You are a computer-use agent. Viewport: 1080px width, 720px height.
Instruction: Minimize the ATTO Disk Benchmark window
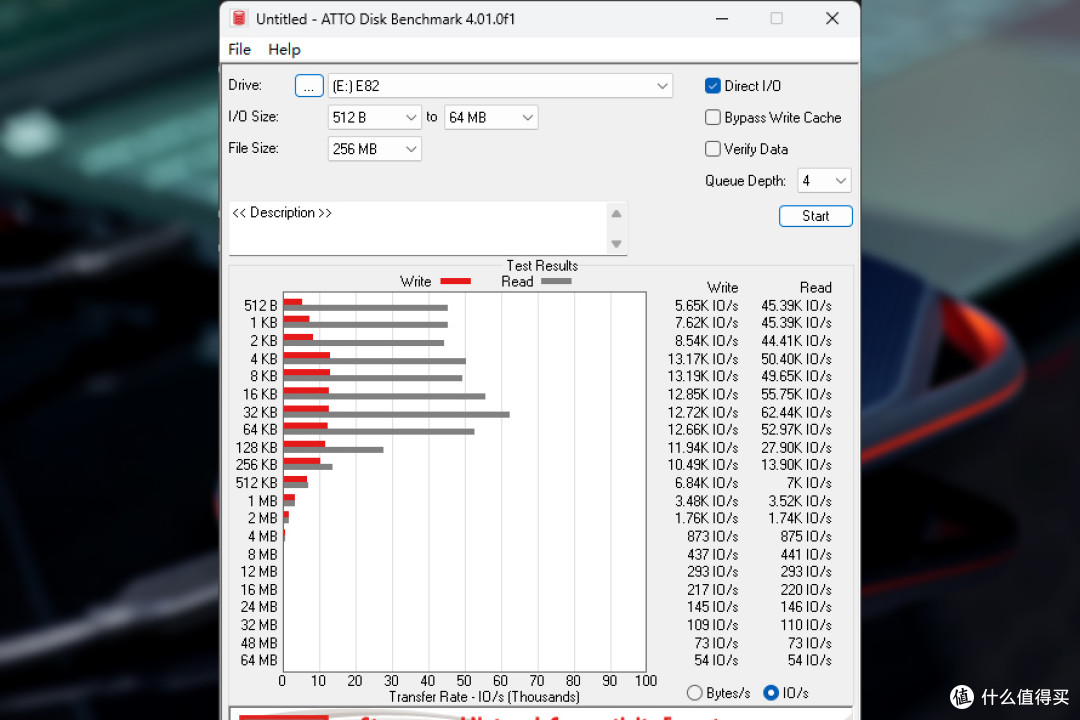(722, 19)
